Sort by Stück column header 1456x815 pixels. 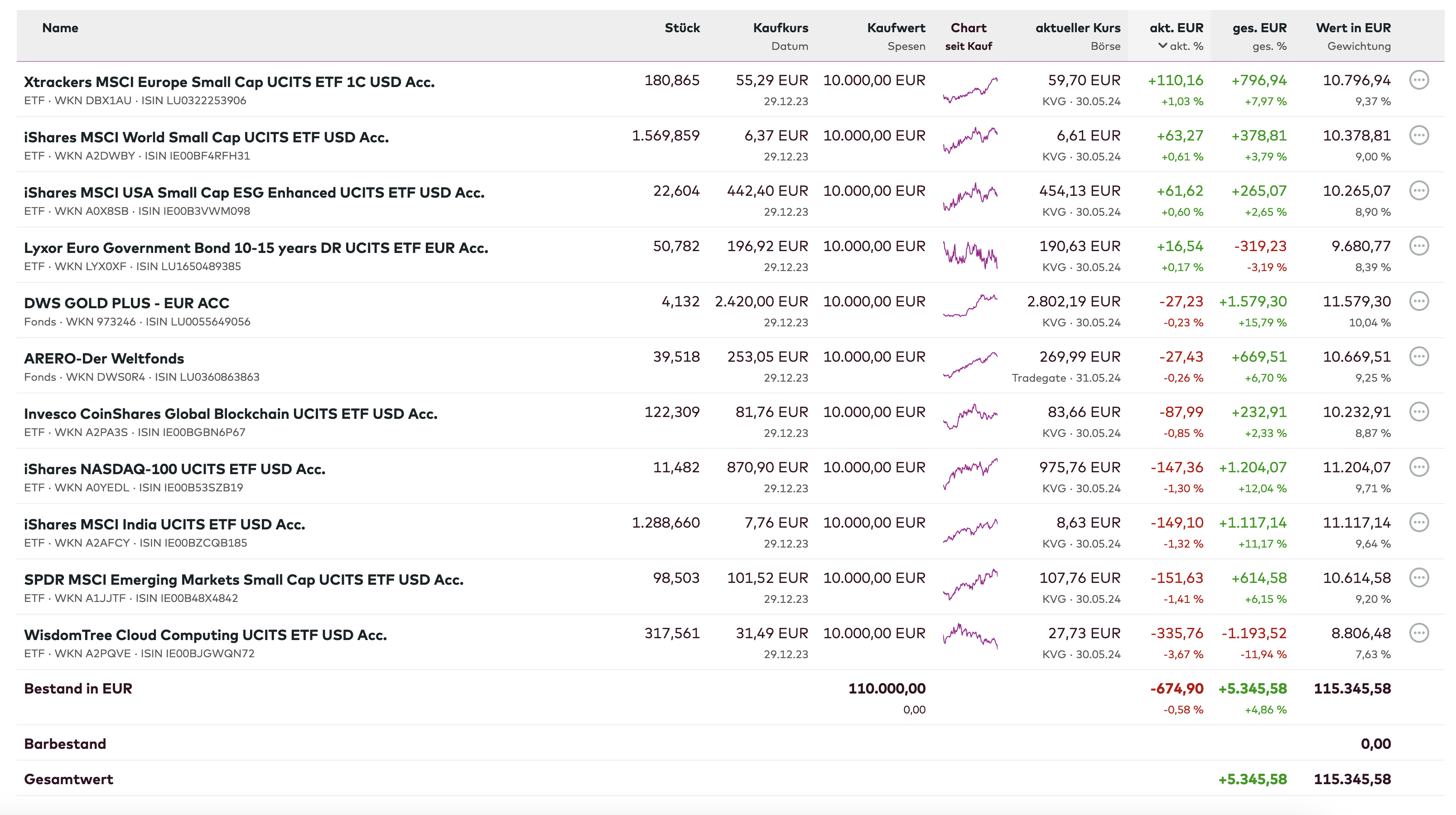682,28
